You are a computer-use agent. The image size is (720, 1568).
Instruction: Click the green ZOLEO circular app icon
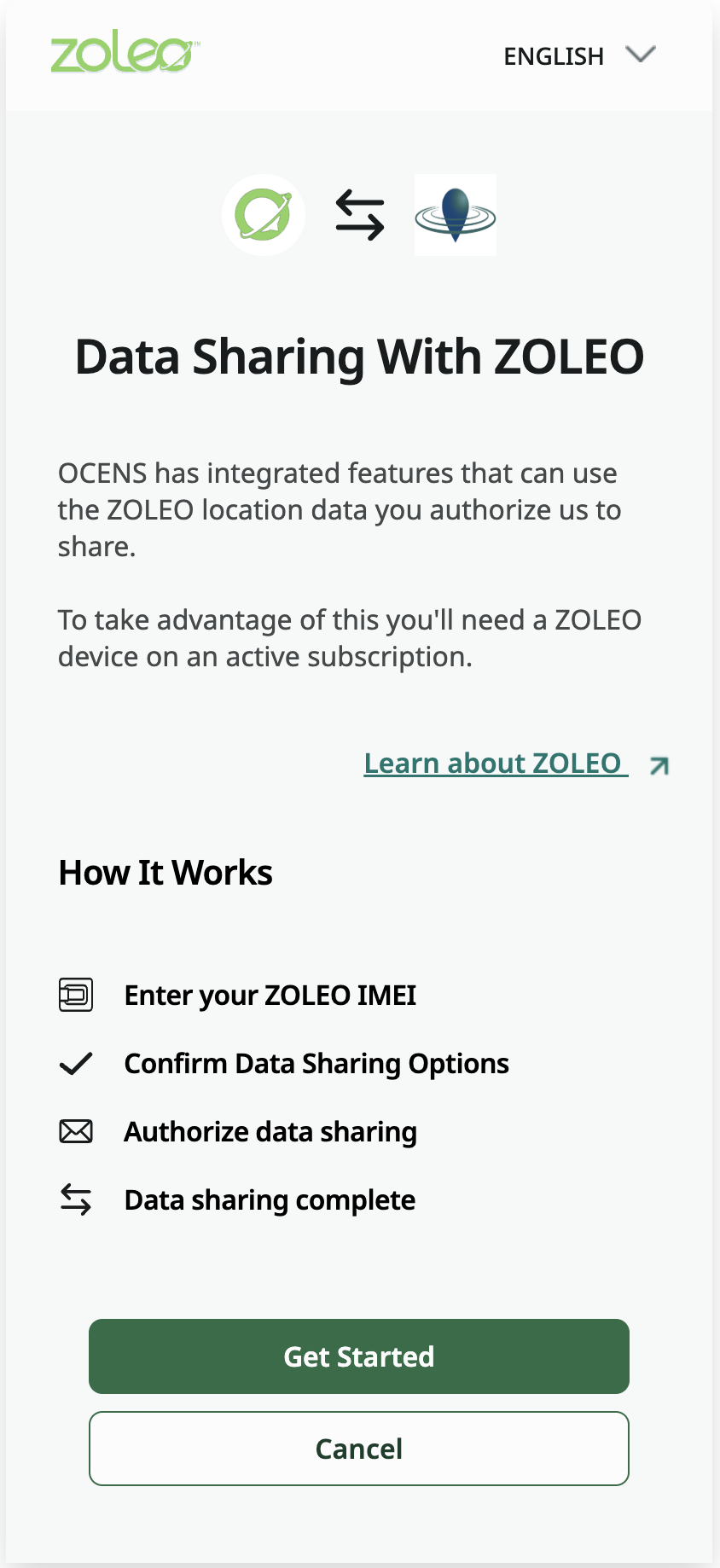point(264,215)
